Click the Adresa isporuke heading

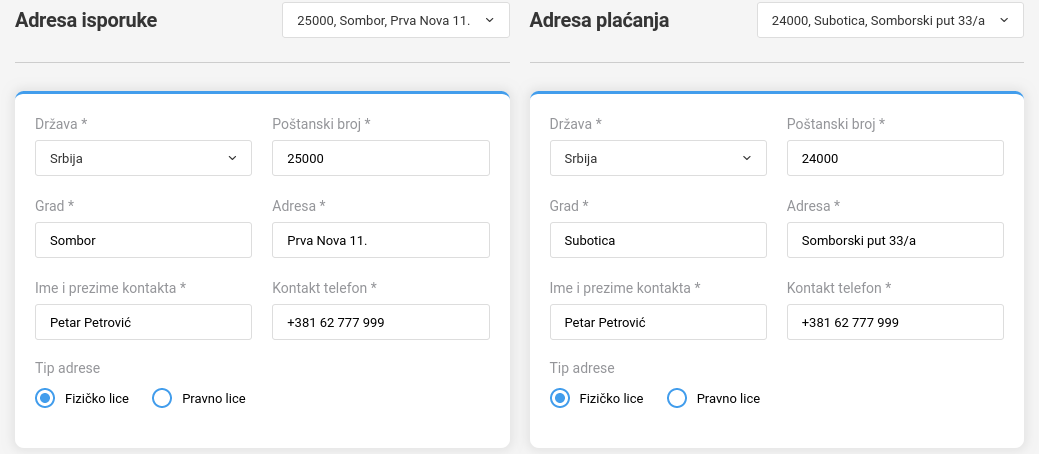coord(86,20)
